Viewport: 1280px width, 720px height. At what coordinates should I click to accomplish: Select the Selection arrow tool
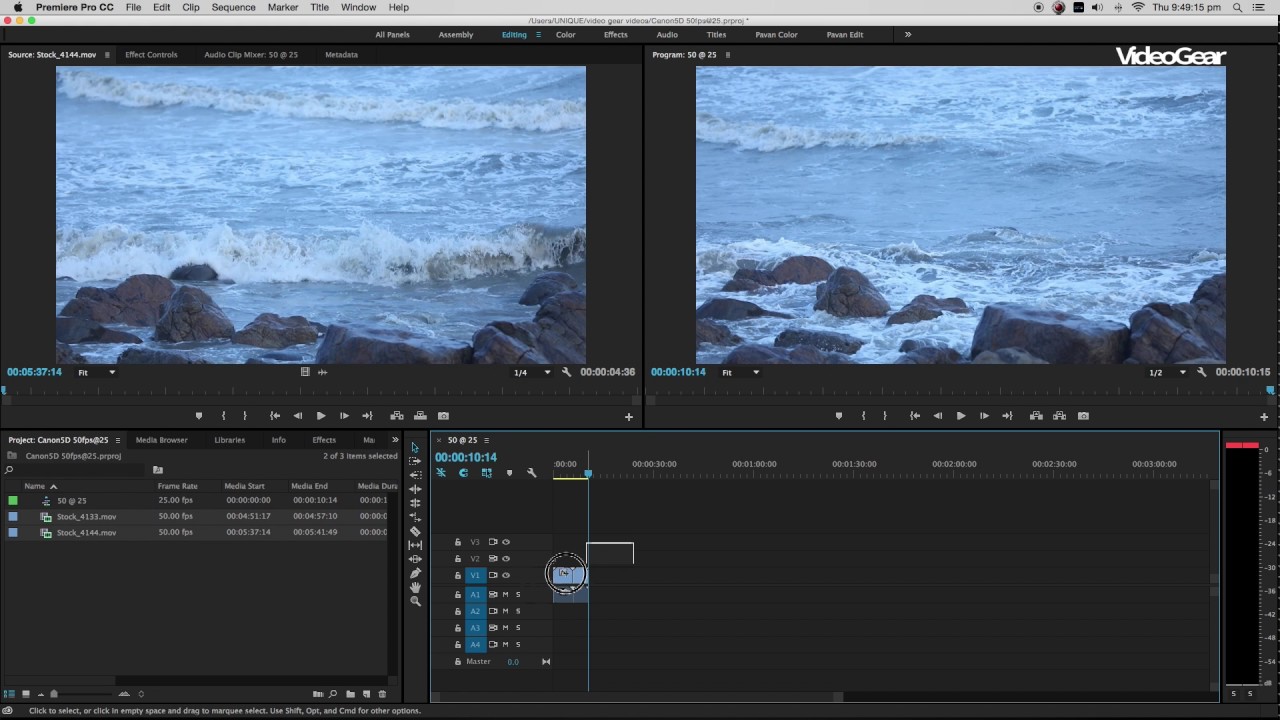point(415,448)
